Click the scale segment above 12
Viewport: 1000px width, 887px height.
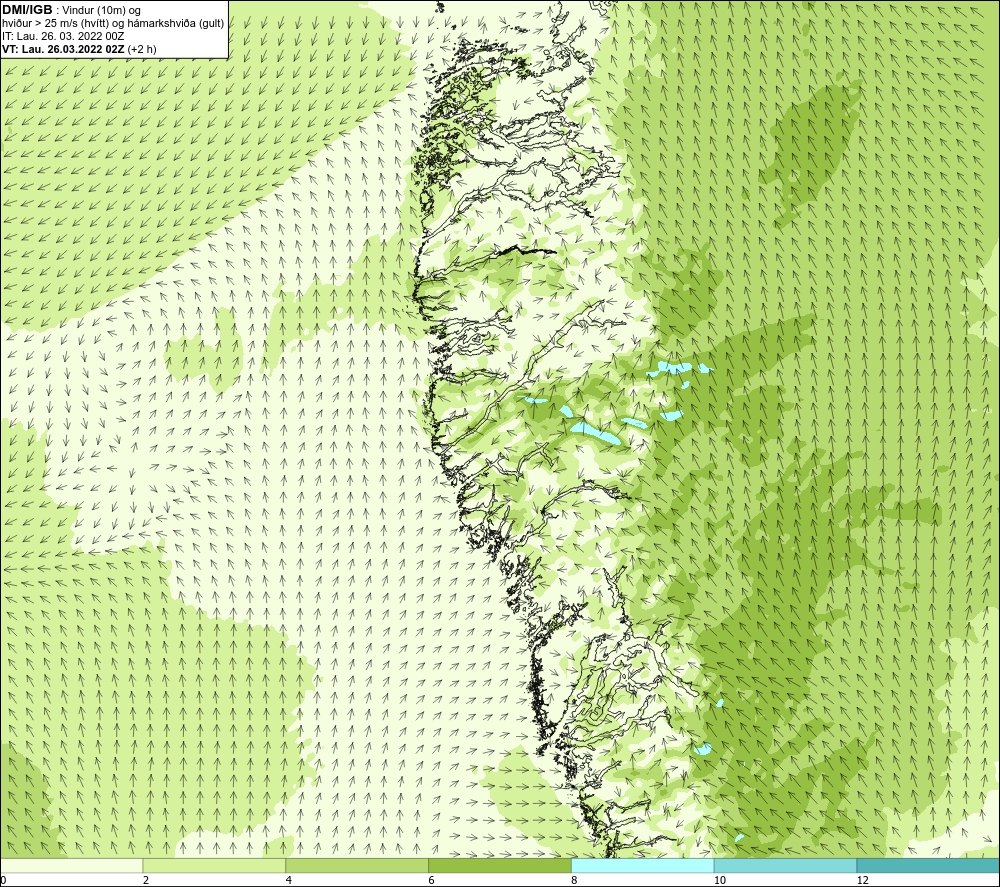pos(929,865)
